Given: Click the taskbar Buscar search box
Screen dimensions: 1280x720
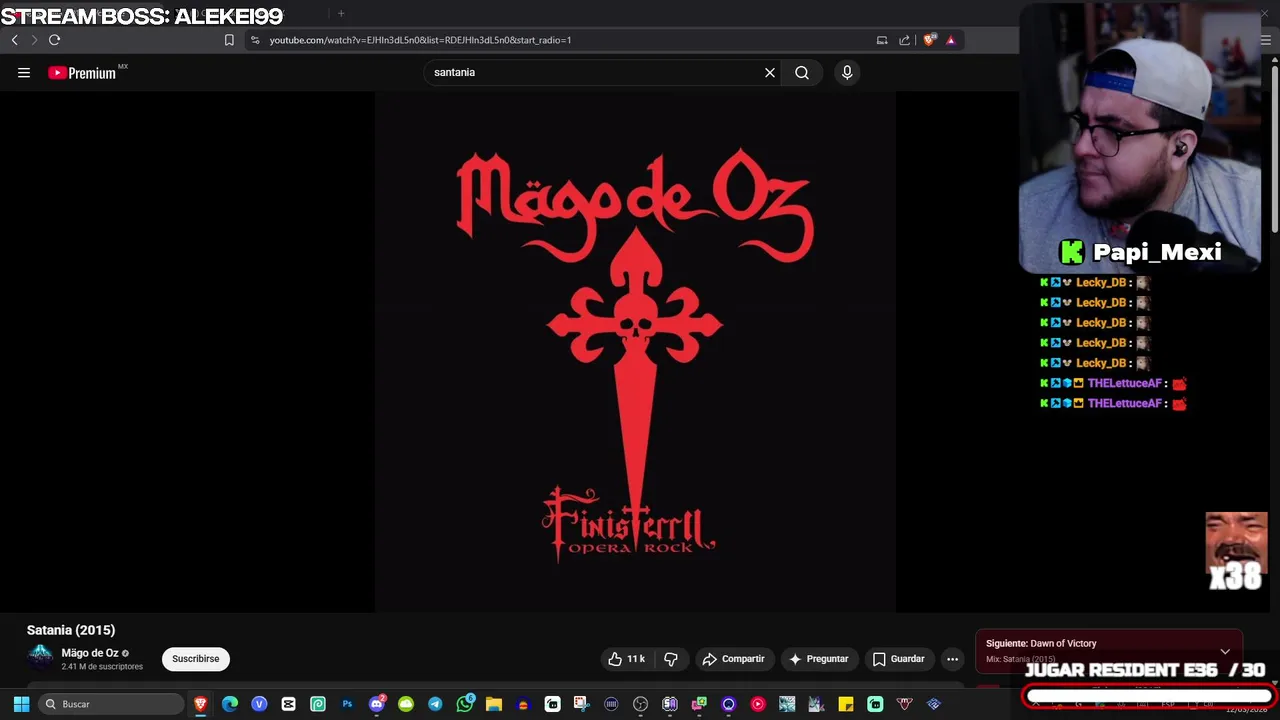Looking at the screenshot, I should [x=112, y=704].
